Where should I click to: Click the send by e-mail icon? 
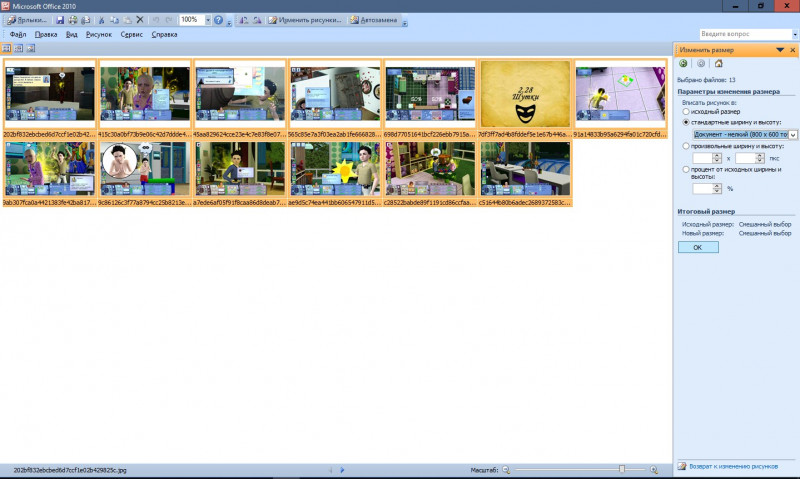coord(85,20)
